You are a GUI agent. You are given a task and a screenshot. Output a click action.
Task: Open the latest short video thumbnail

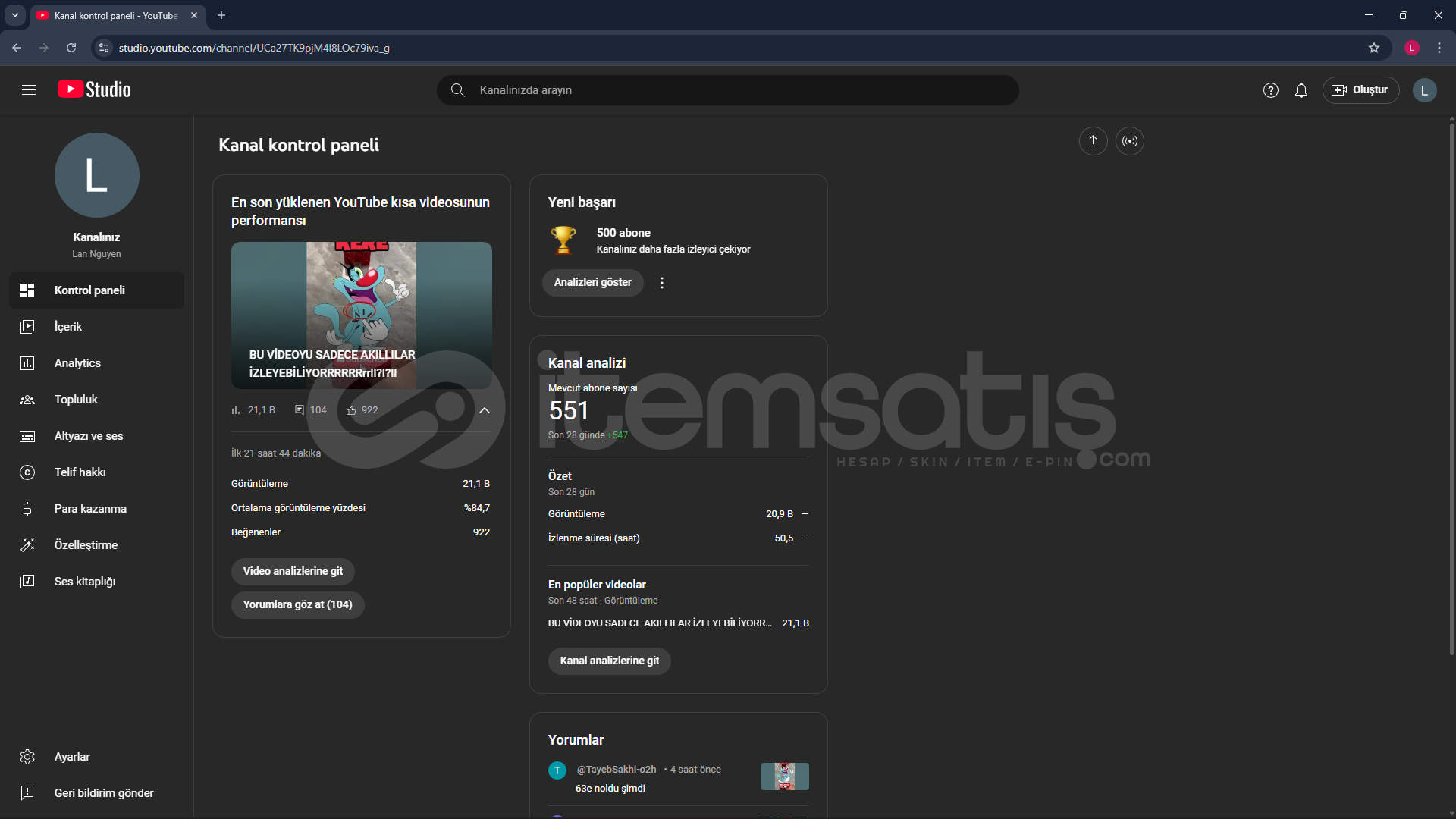coord(361,315)
